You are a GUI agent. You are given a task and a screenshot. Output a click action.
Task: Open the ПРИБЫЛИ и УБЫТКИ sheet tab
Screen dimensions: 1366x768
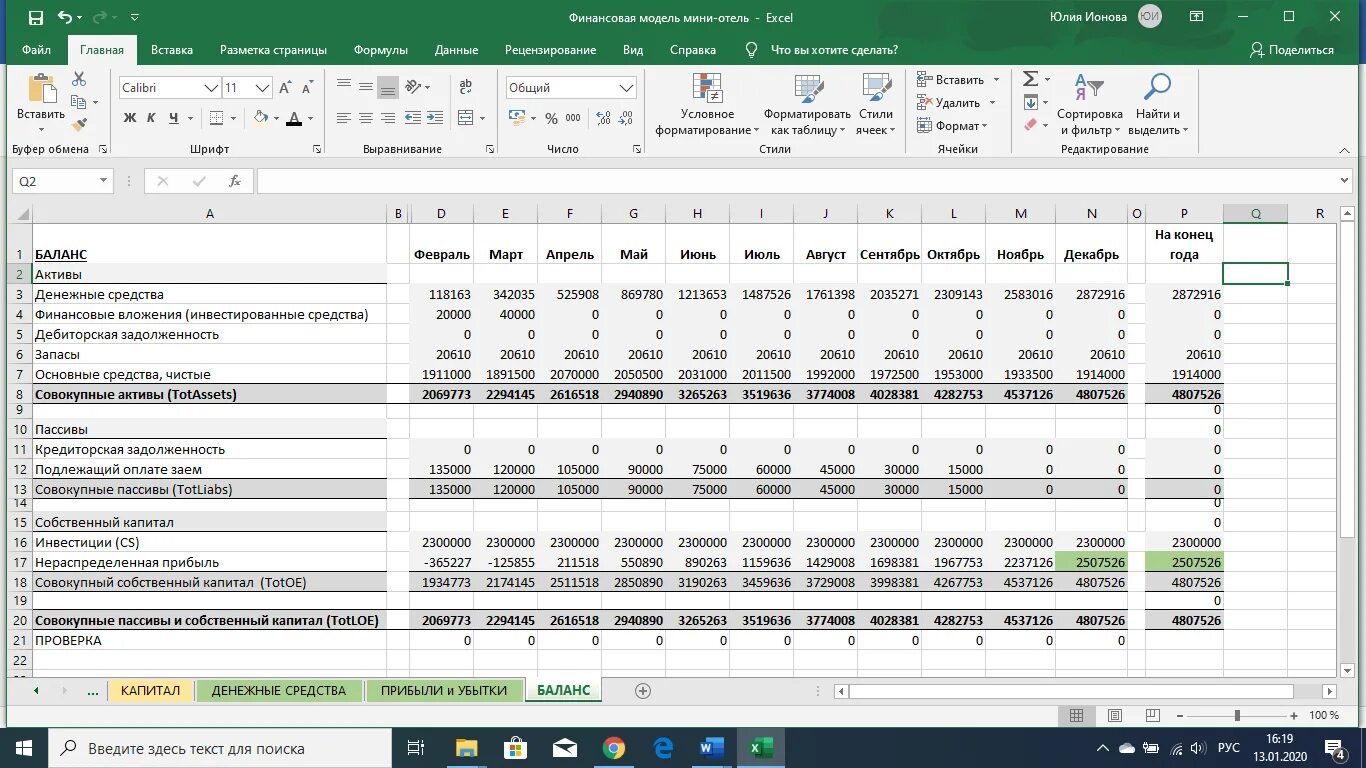(x=444, y=690)
